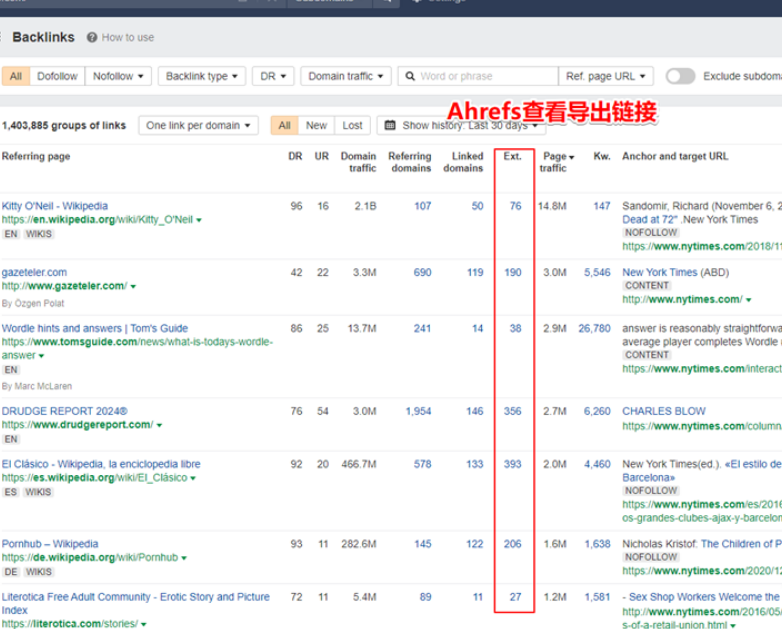This screenshot has height=629, width=782.
Task: Open the Domain traffic filter dropdown
Action: [345, 76]
